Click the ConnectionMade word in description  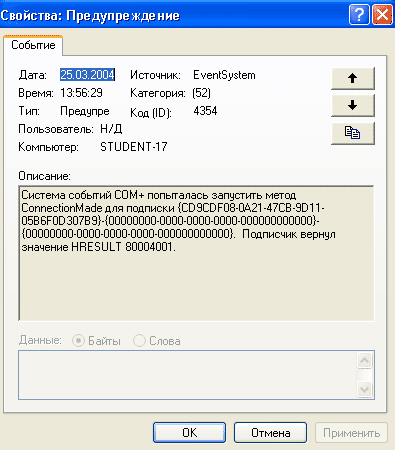click(x=62, y=208)
